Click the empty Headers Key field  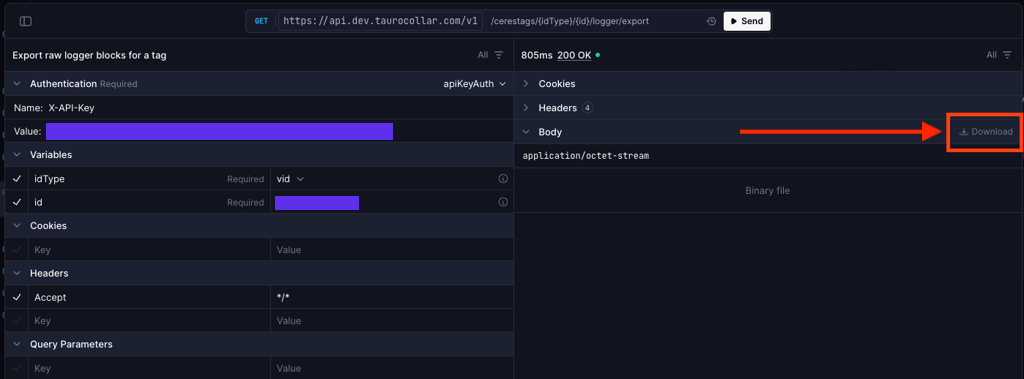150,321
